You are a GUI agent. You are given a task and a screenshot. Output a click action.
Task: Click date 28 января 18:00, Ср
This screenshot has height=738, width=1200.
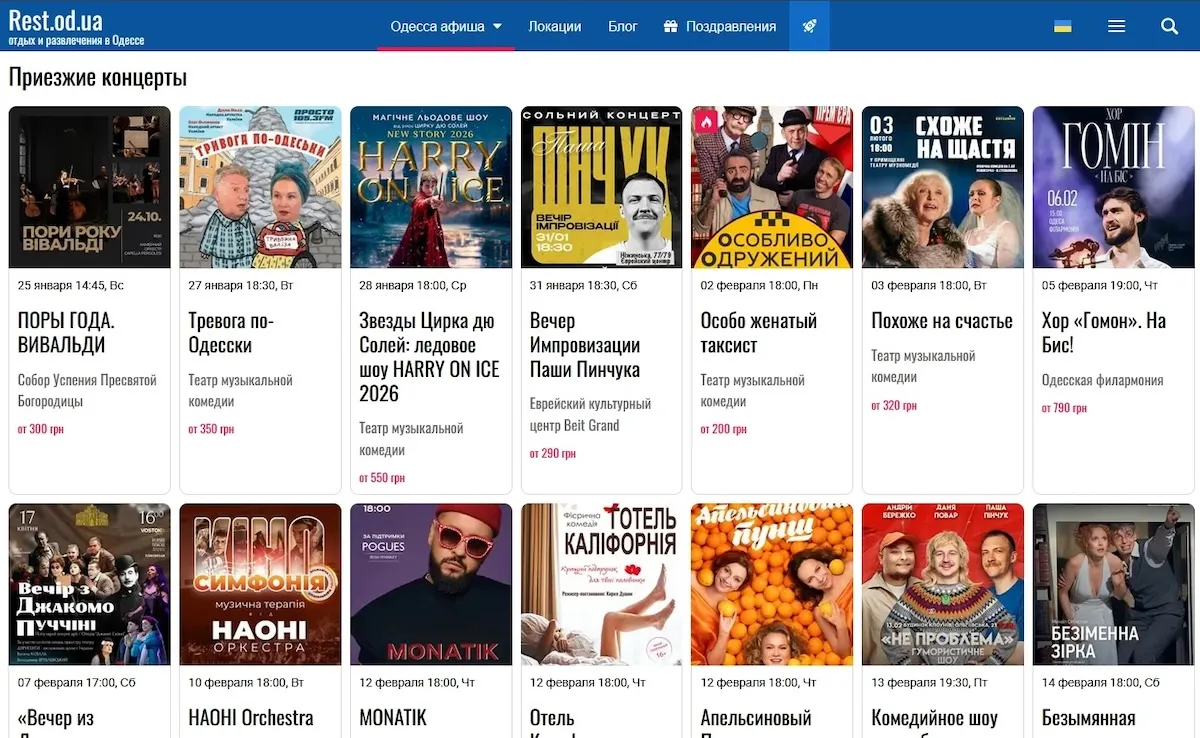[413, 286]
